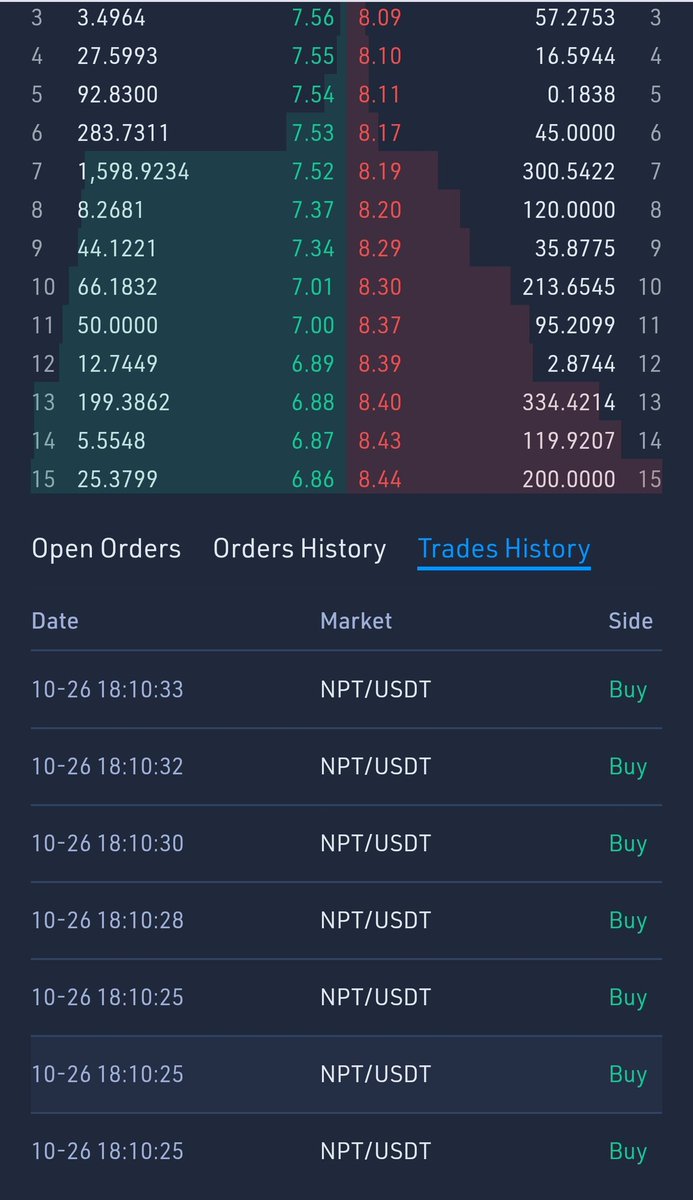Screen dimensions: 693x1200
Task: Click the 6.86 bid price row
Action: click(x=313, y=479)
